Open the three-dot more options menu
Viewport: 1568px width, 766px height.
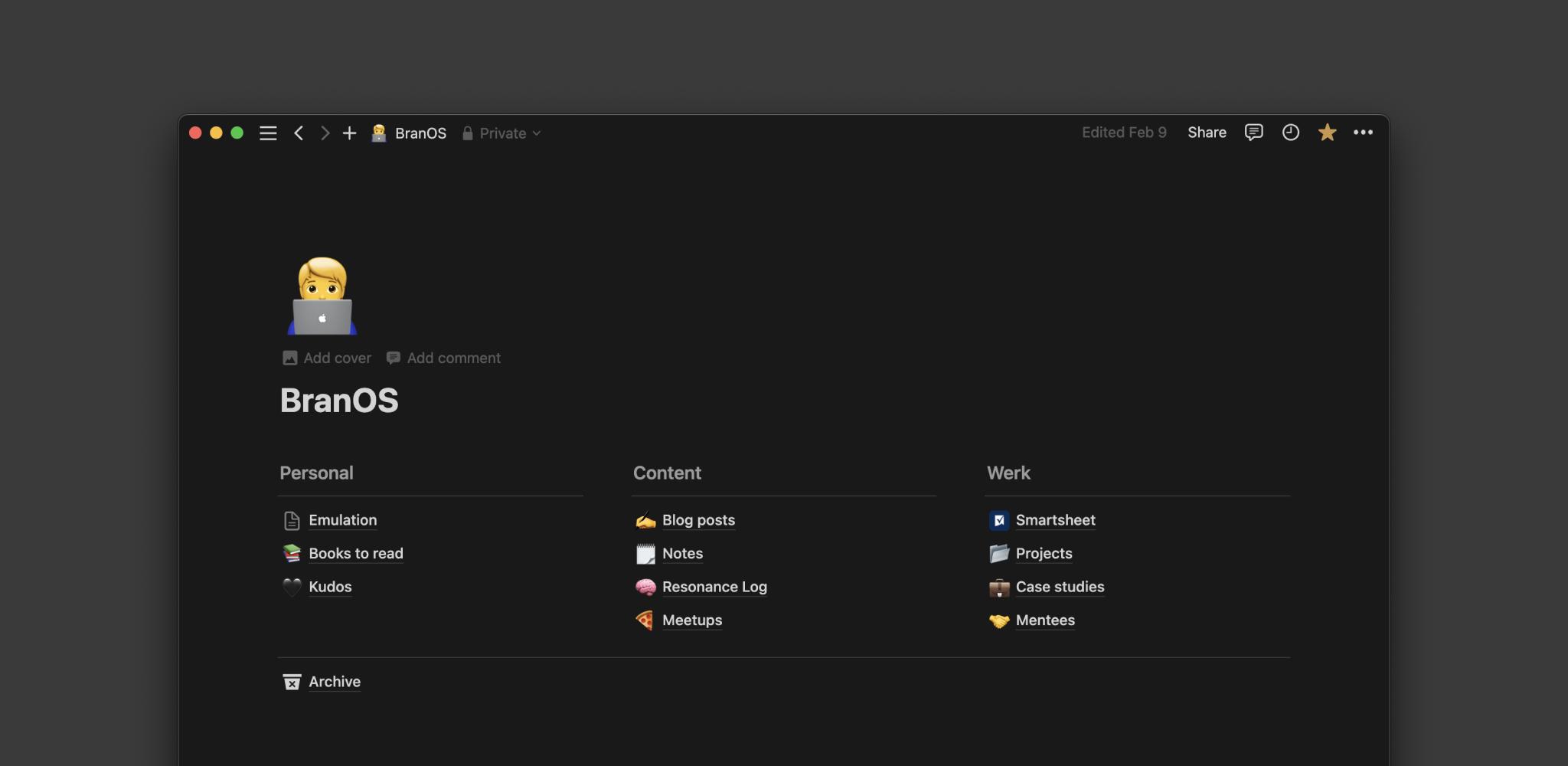1363,133
